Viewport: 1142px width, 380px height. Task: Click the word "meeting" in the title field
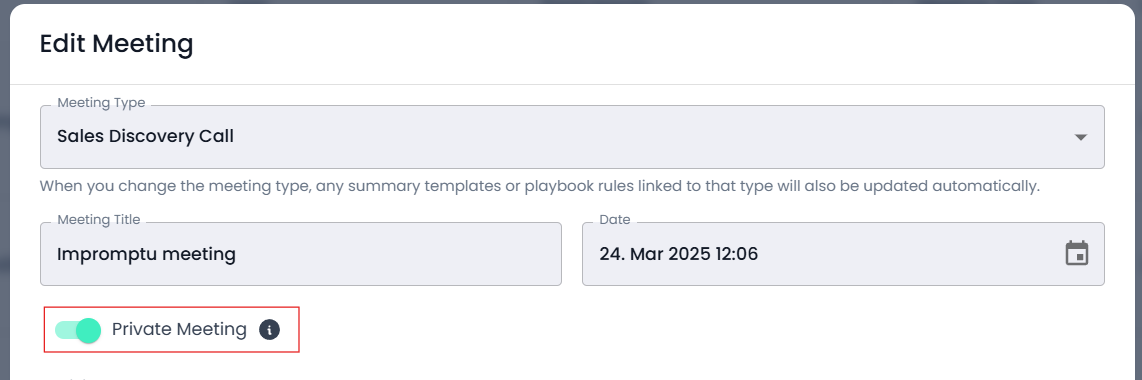199,254
